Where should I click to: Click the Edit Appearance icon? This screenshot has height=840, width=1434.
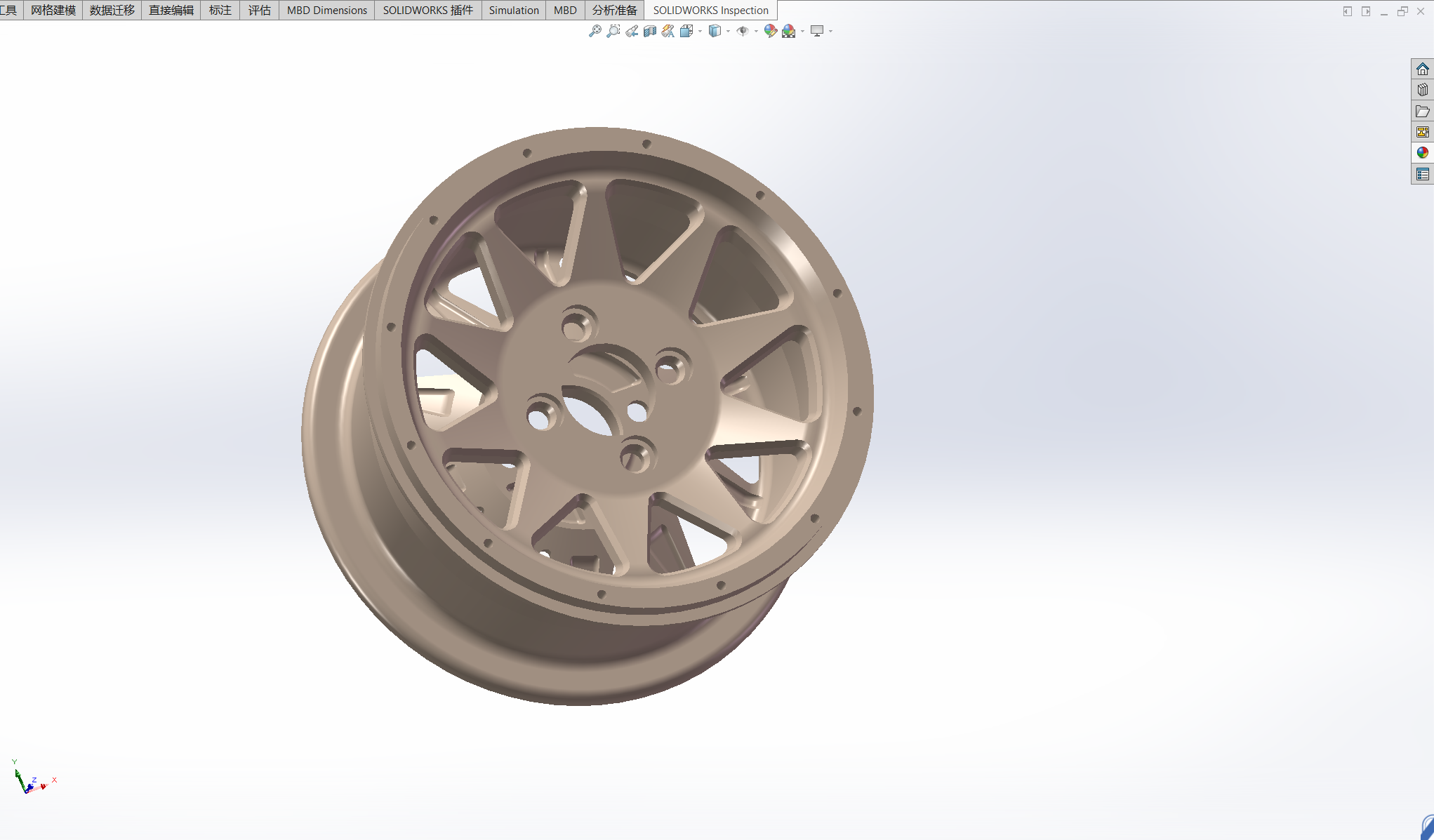770,31
